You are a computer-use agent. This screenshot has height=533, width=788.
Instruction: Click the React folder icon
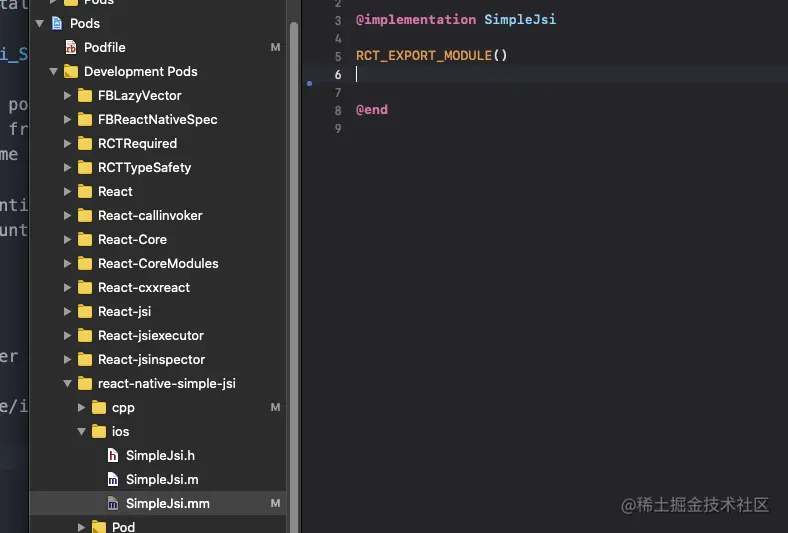point(85,191)
